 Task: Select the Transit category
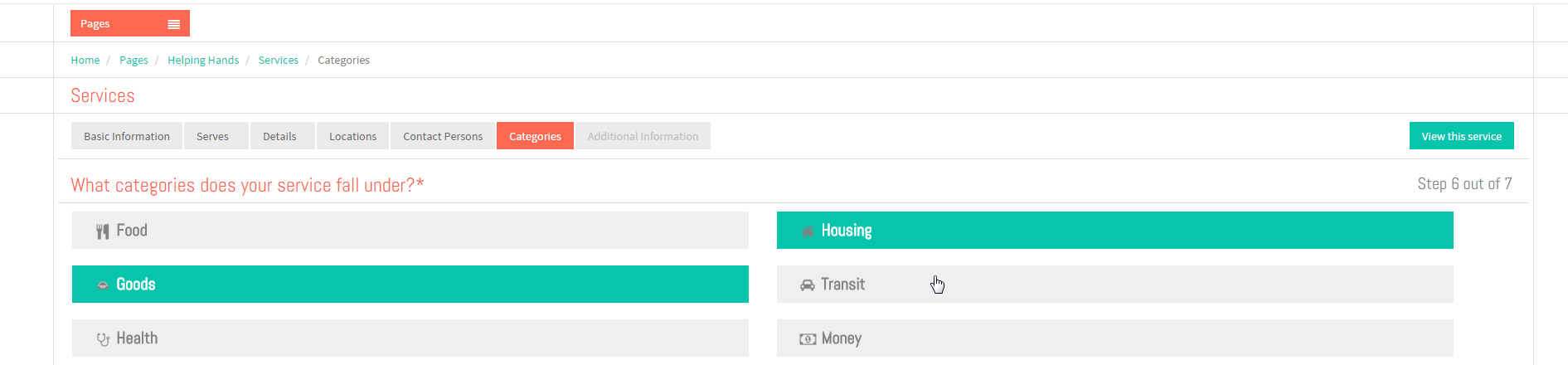tap(1115, 285)
